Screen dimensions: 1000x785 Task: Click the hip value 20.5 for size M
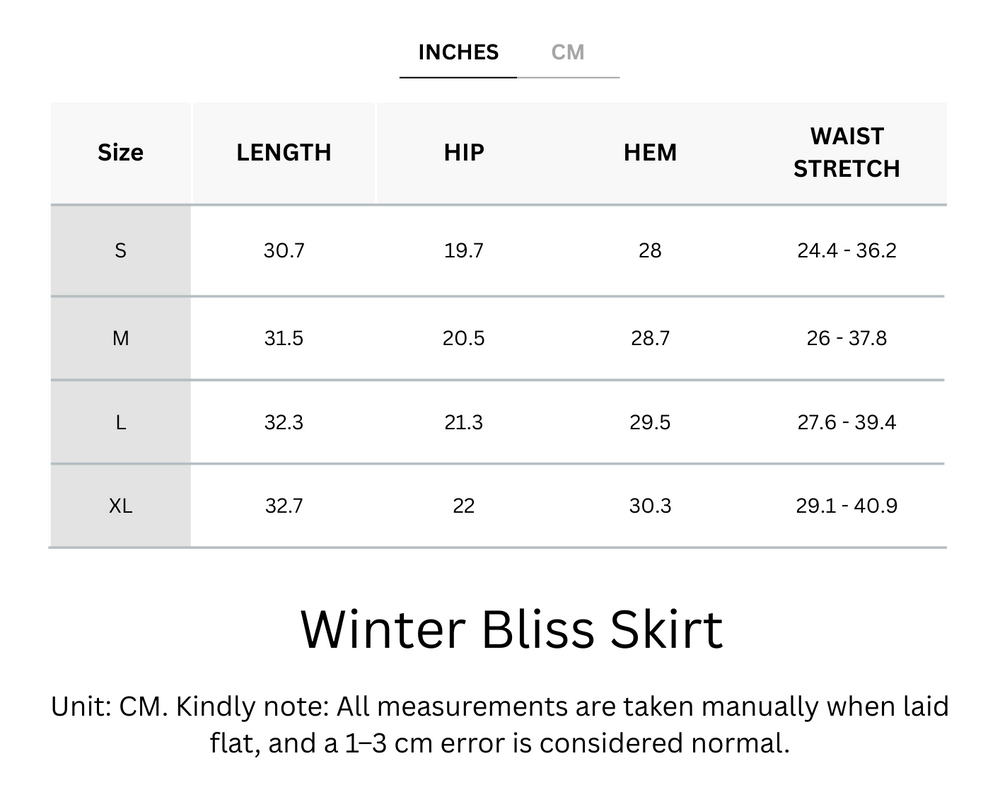click(464, 338)
